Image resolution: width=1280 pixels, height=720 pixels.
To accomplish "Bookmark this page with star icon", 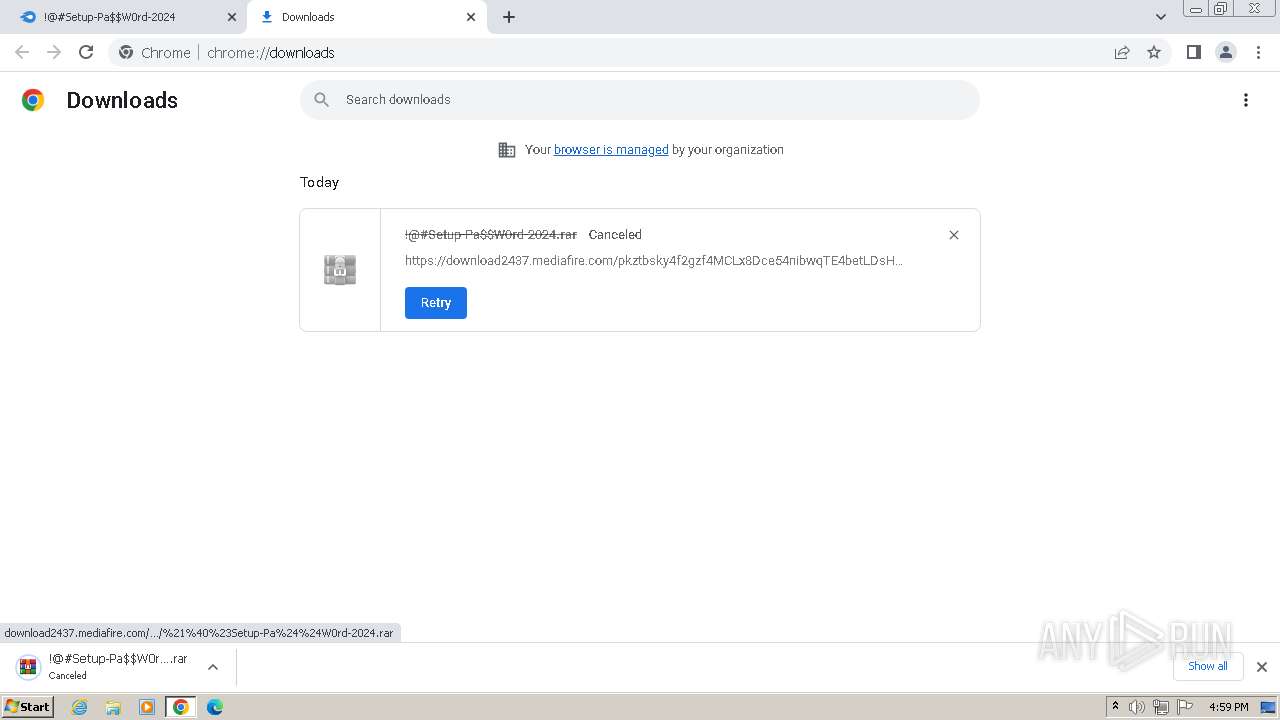I will pos(1154,52).
